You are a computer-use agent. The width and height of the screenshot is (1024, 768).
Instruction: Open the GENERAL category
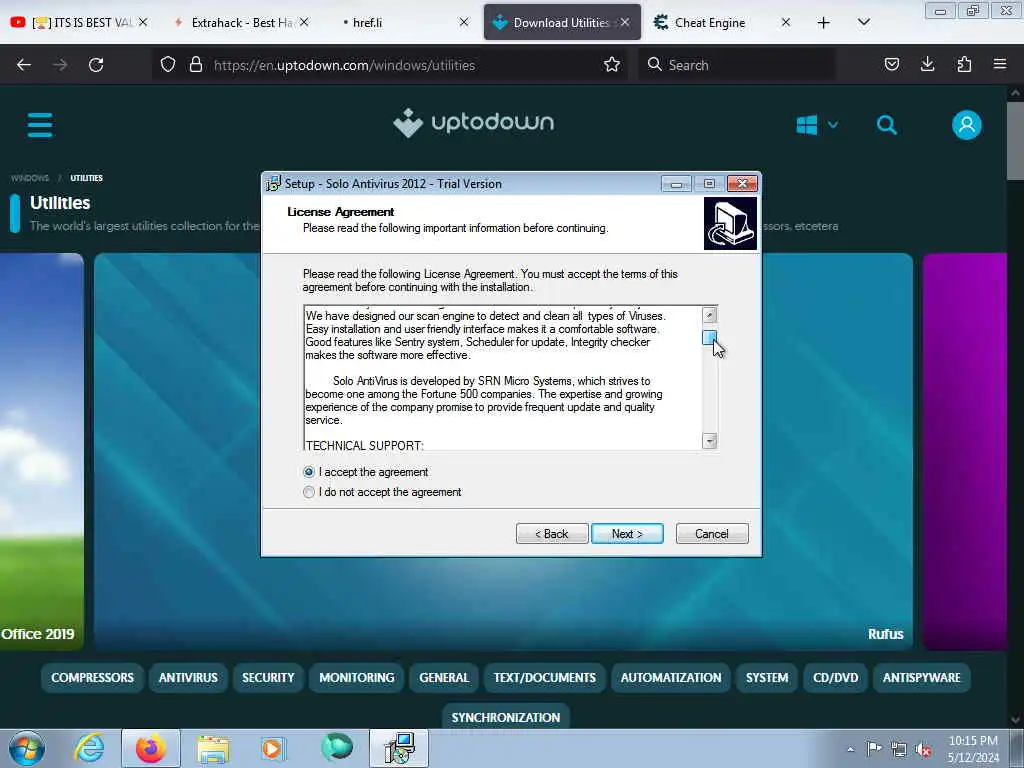[444, 678]
